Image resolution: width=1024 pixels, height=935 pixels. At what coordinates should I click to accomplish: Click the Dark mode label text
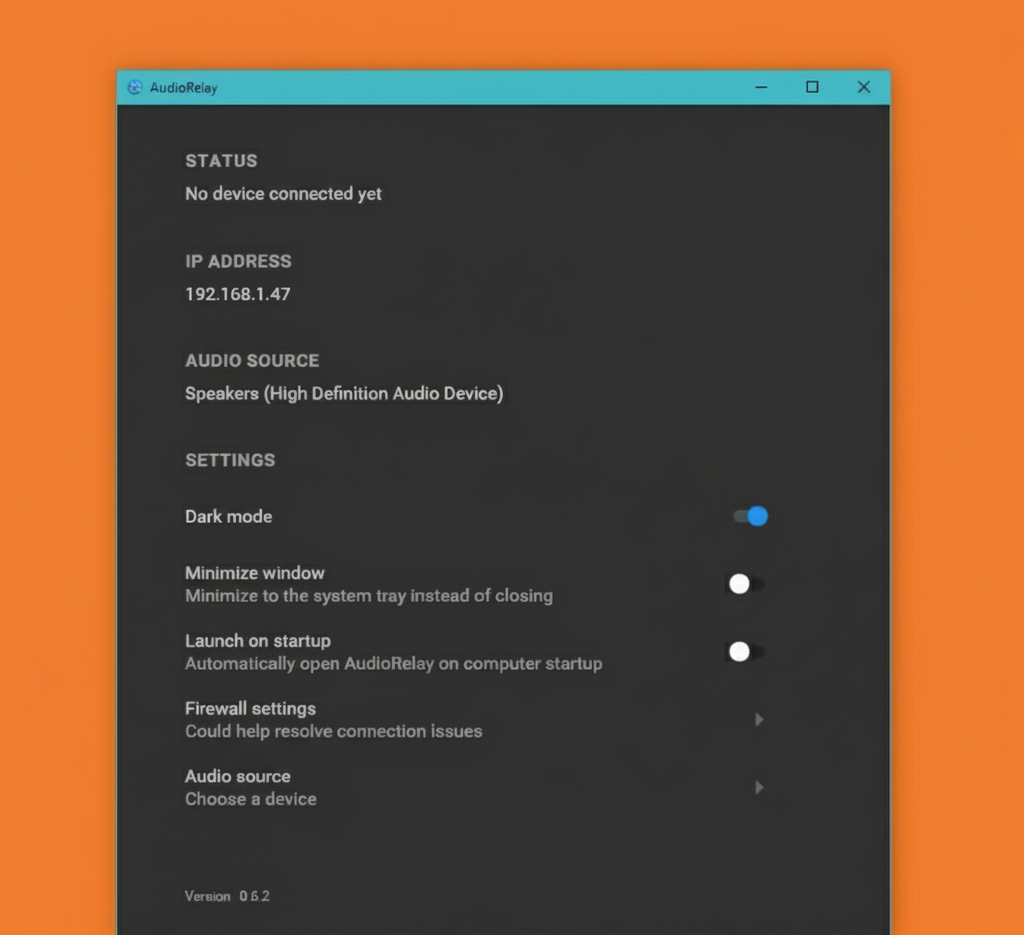228,517
